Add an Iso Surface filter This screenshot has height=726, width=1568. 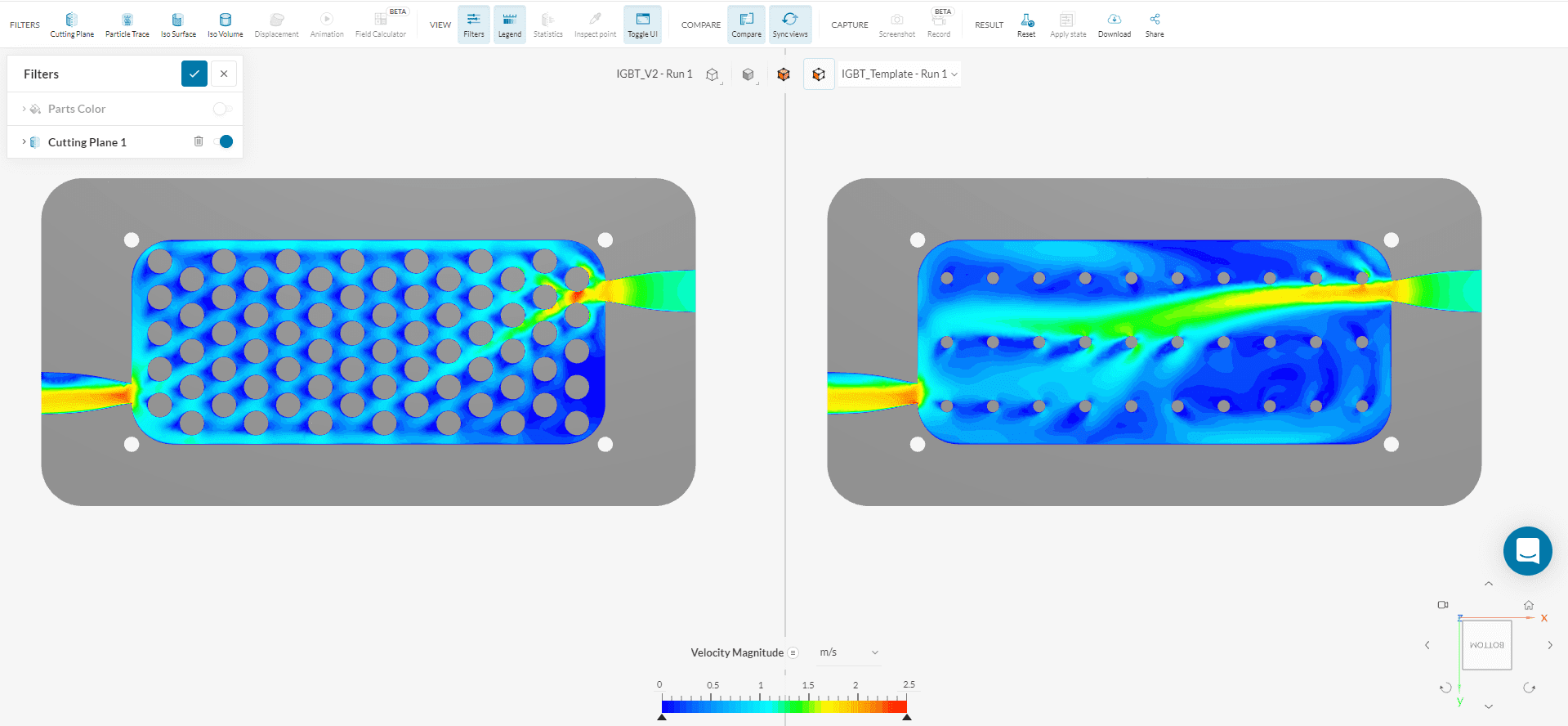click(x=178, y=25)
